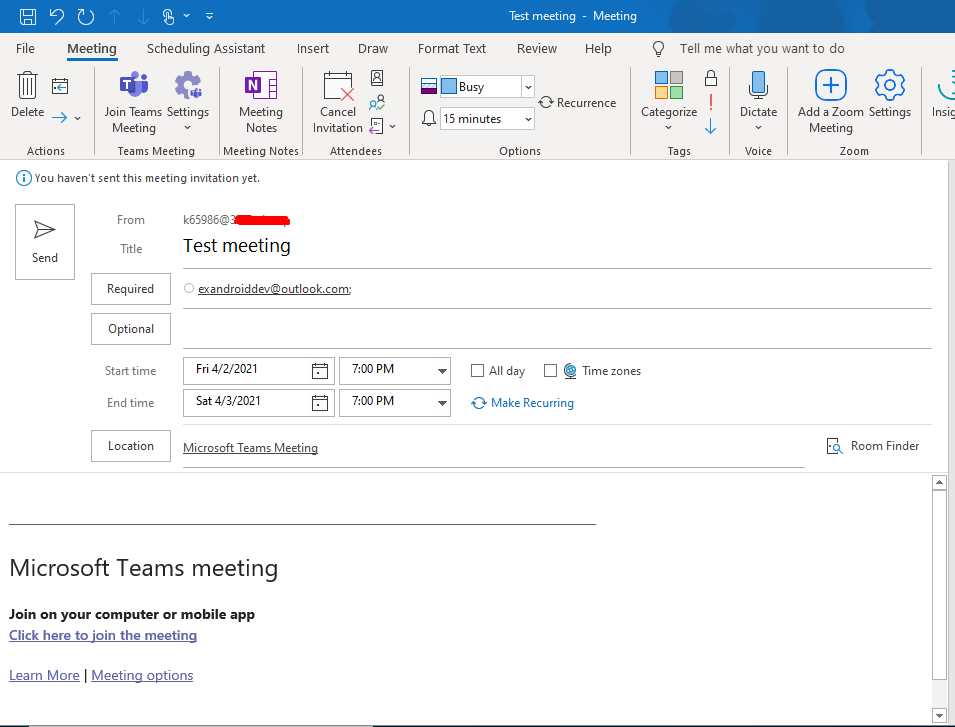
Task: Switch to the Scheduling Assistant tab
Action: click(x=205, y=48)
